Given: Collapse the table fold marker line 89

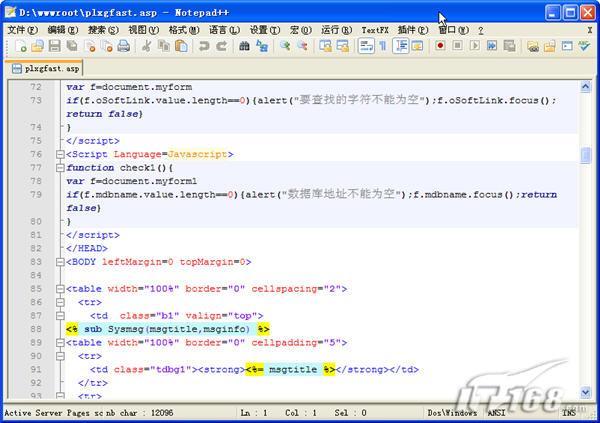Looking at the screenshot, I should (60, 343).
